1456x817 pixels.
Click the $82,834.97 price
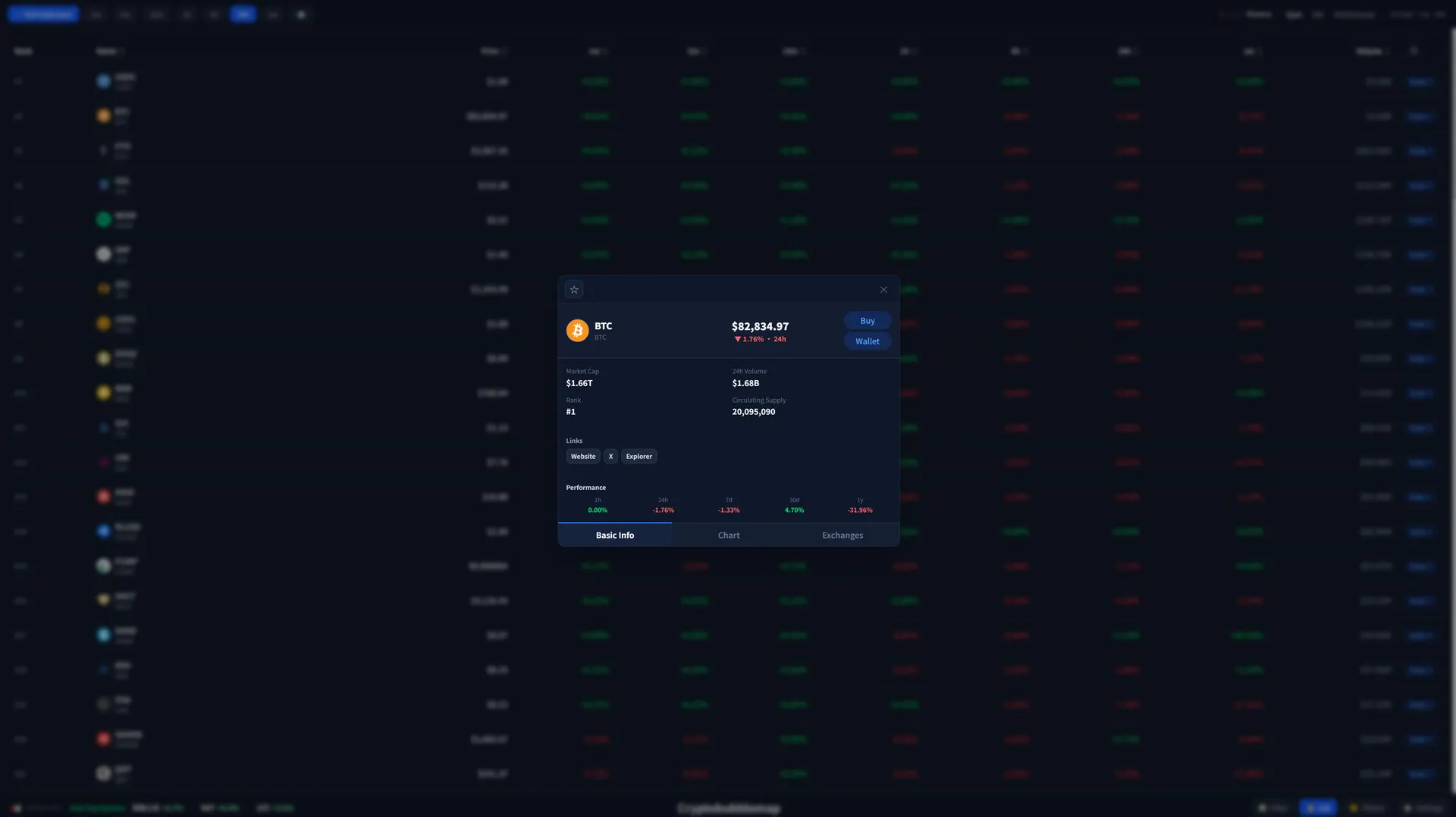click(760, 326)
